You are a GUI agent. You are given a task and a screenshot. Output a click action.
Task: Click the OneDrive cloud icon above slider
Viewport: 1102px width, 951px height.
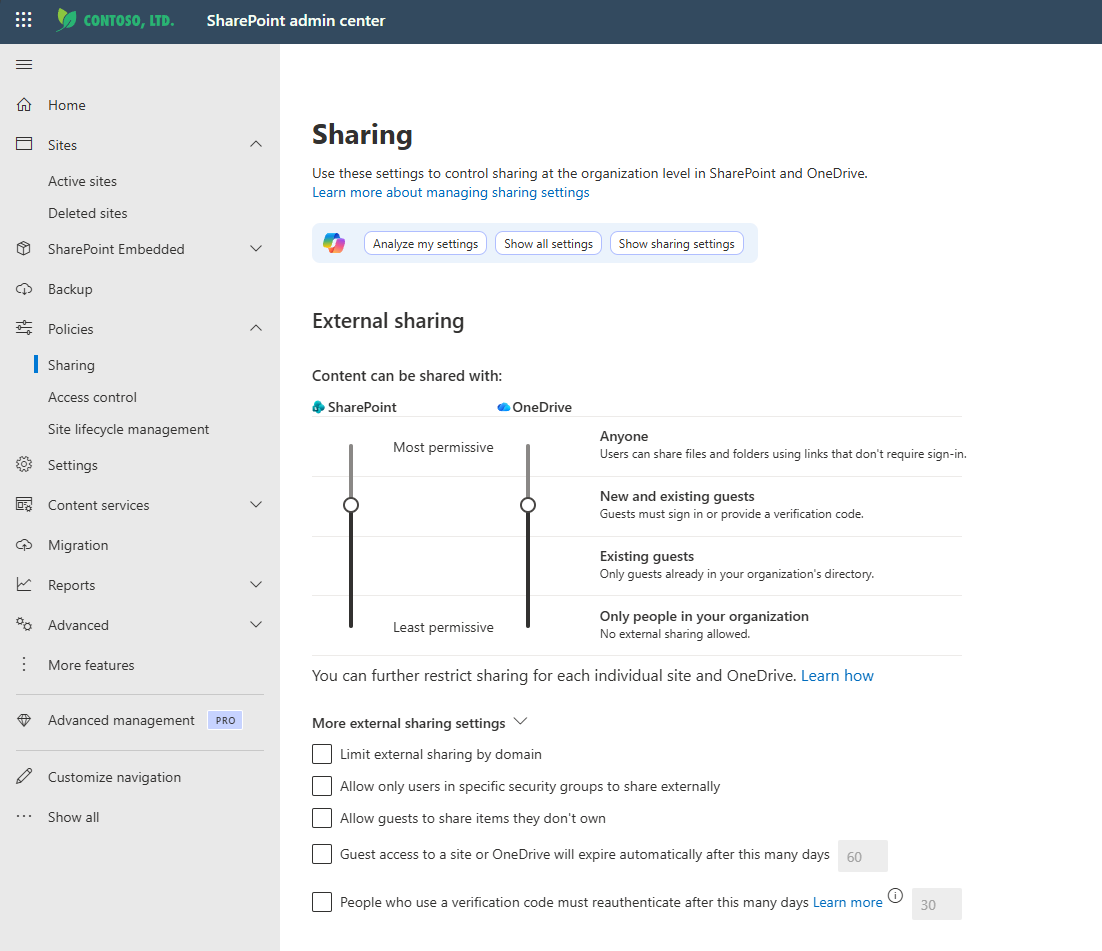click(503, 407)
